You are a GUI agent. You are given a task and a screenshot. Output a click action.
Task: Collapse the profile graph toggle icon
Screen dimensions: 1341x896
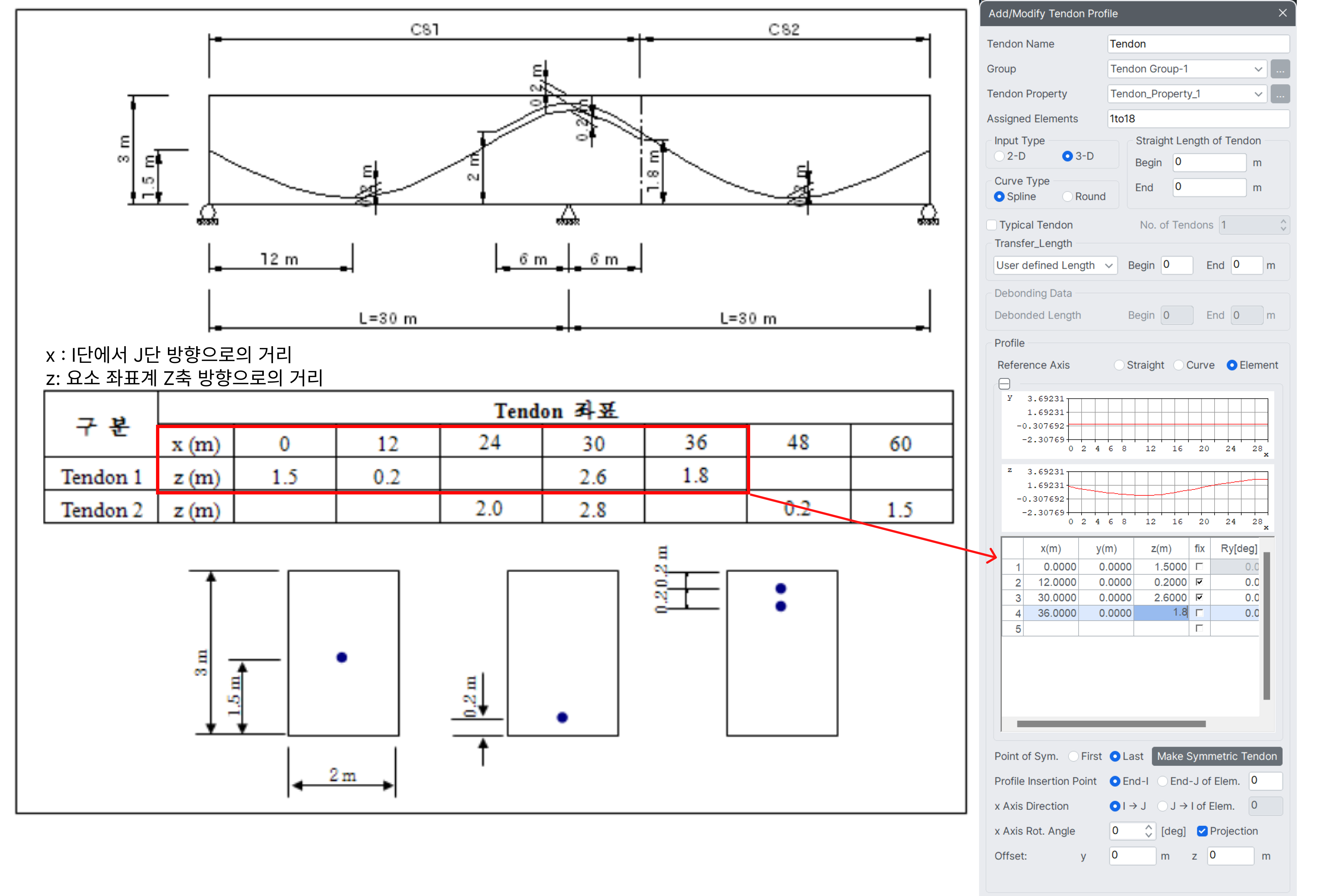coord(1004,384)
